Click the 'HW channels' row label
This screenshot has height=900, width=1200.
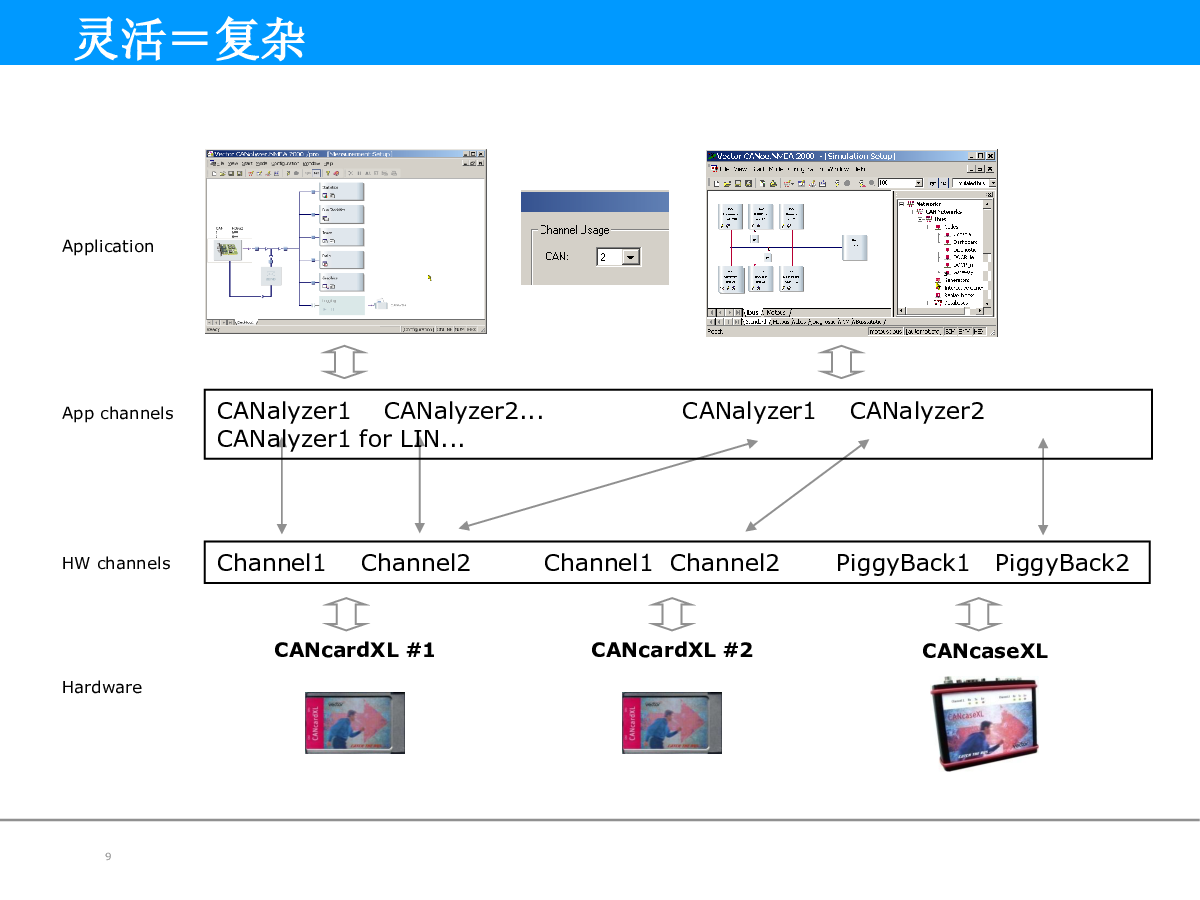[x=116, y=563]
